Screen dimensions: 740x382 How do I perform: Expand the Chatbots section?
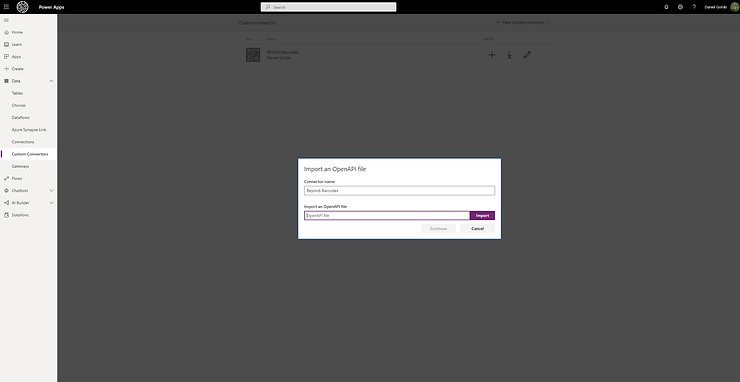tap(51, 191)
